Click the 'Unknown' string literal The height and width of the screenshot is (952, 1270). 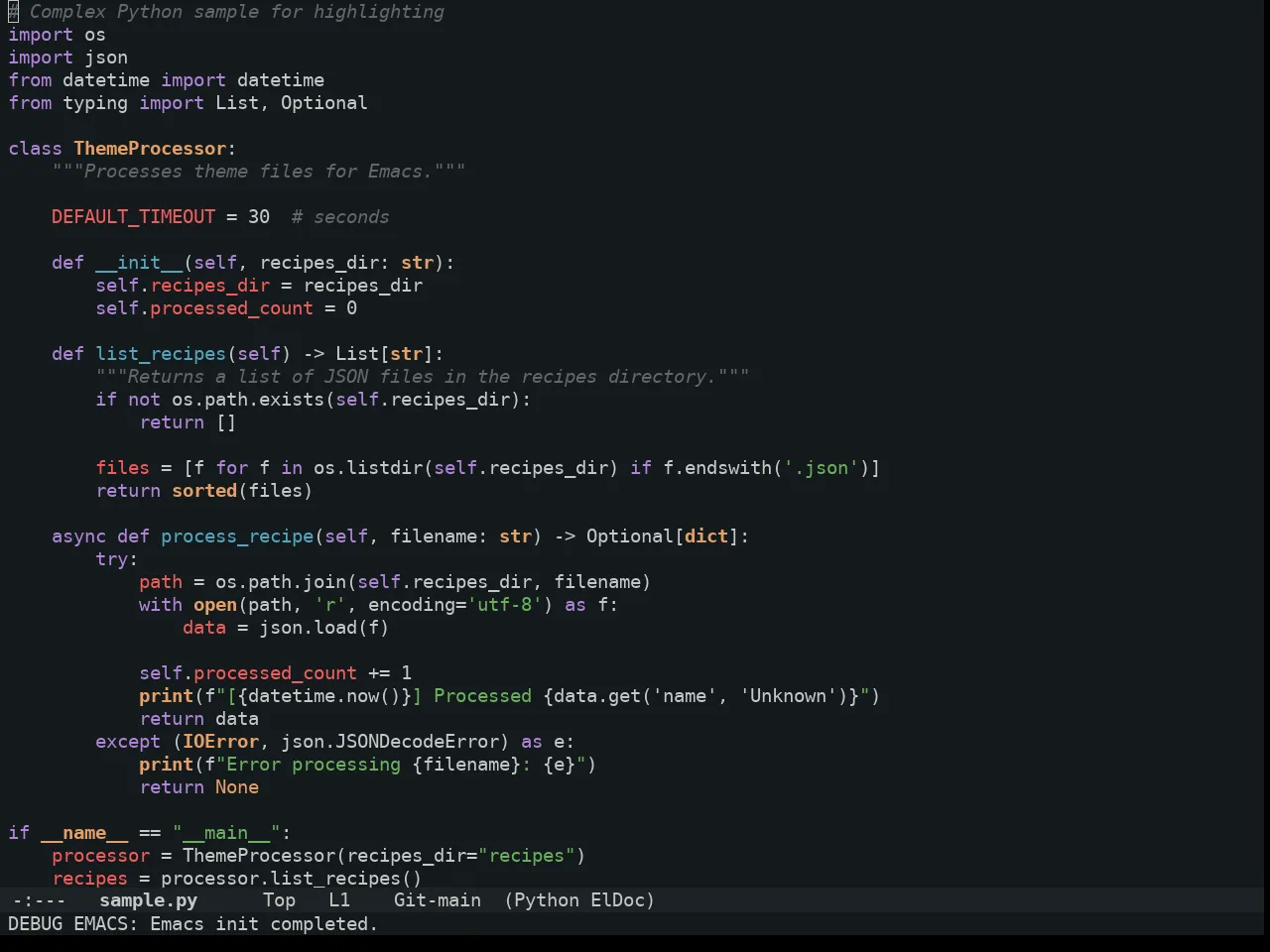(x=788, y=696)
